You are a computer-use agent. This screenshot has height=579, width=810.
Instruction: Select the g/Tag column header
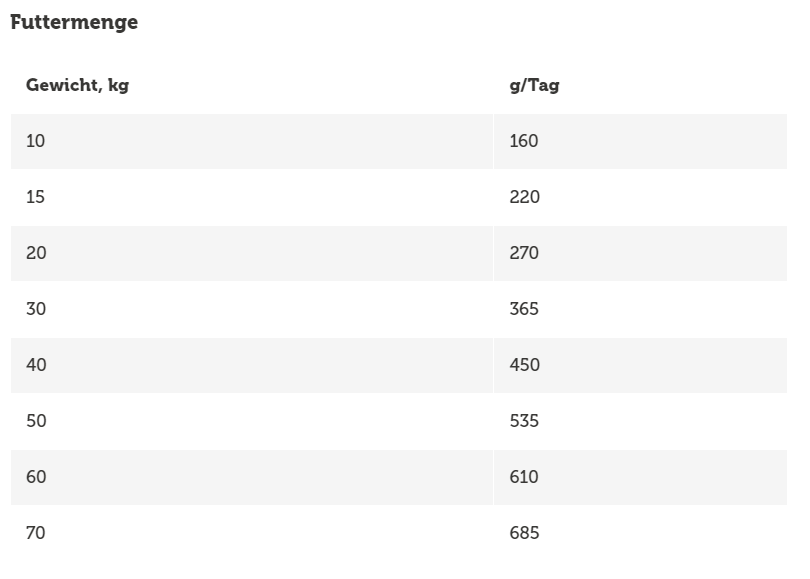[534, 85]
